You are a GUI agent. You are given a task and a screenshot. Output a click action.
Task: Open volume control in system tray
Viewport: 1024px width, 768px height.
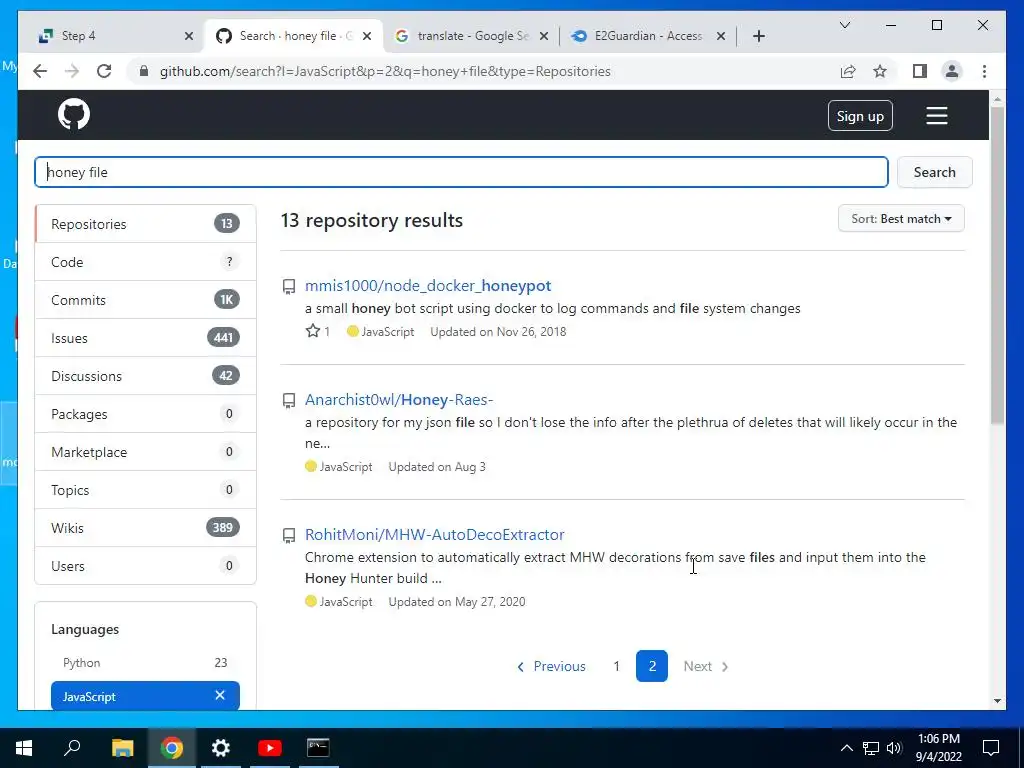pos(895,748)
